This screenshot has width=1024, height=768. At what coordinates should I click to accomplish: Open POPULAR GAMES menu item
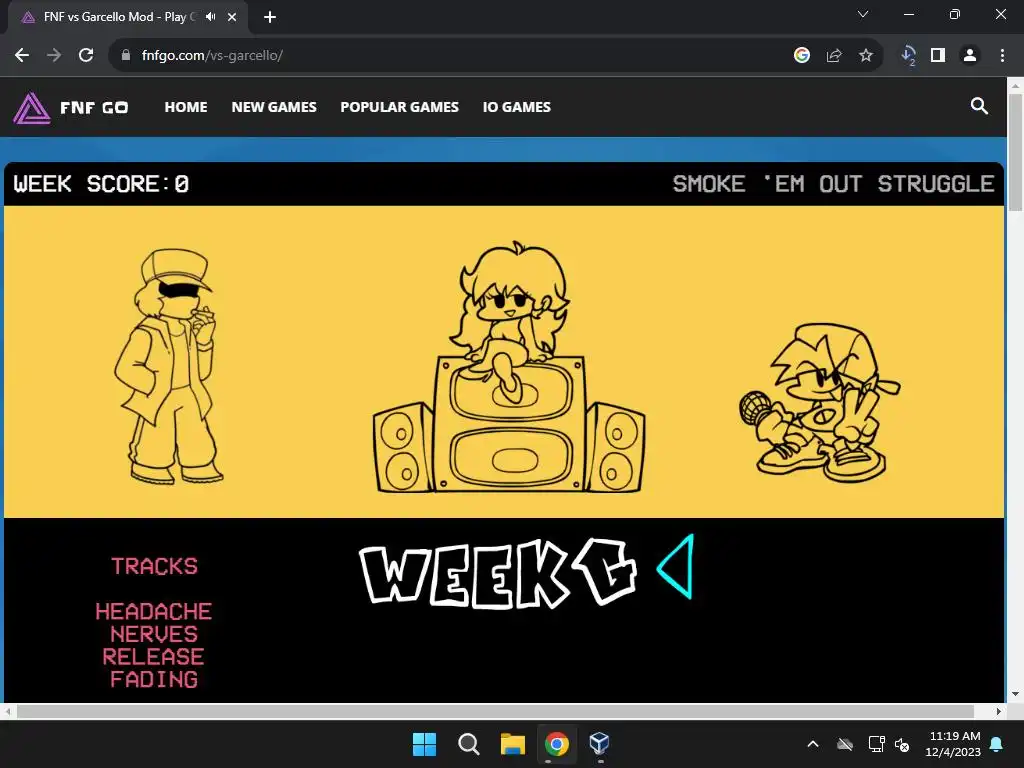click(400, 107)
